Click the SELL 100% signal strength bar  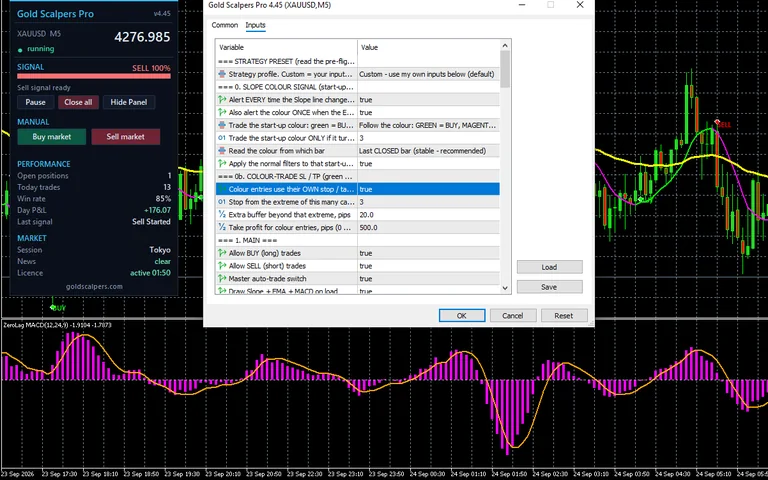(x=94, y=76)
